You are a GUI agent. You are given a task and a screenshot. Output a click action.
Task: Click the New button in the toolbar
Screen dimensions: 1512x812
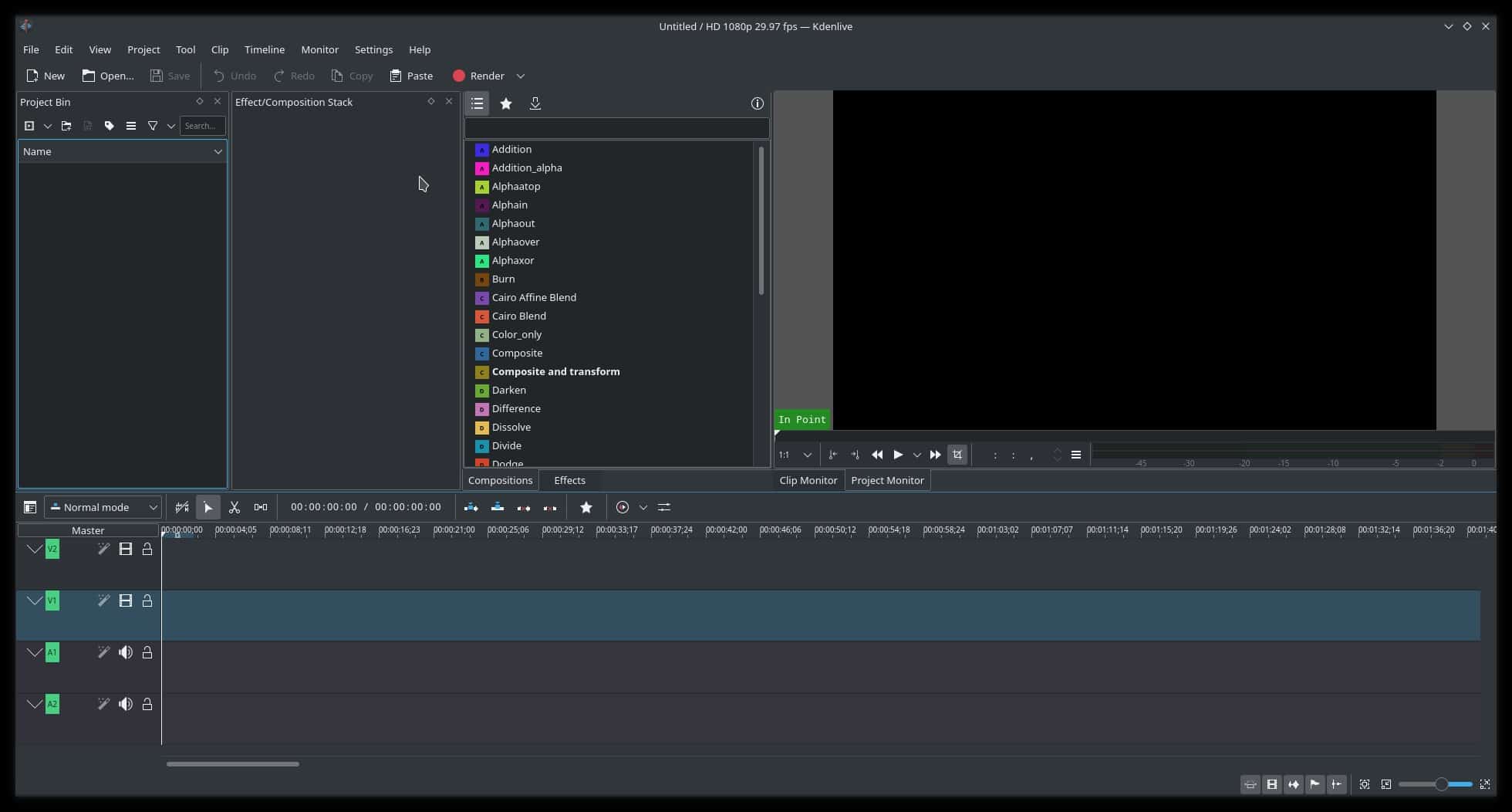45,76
